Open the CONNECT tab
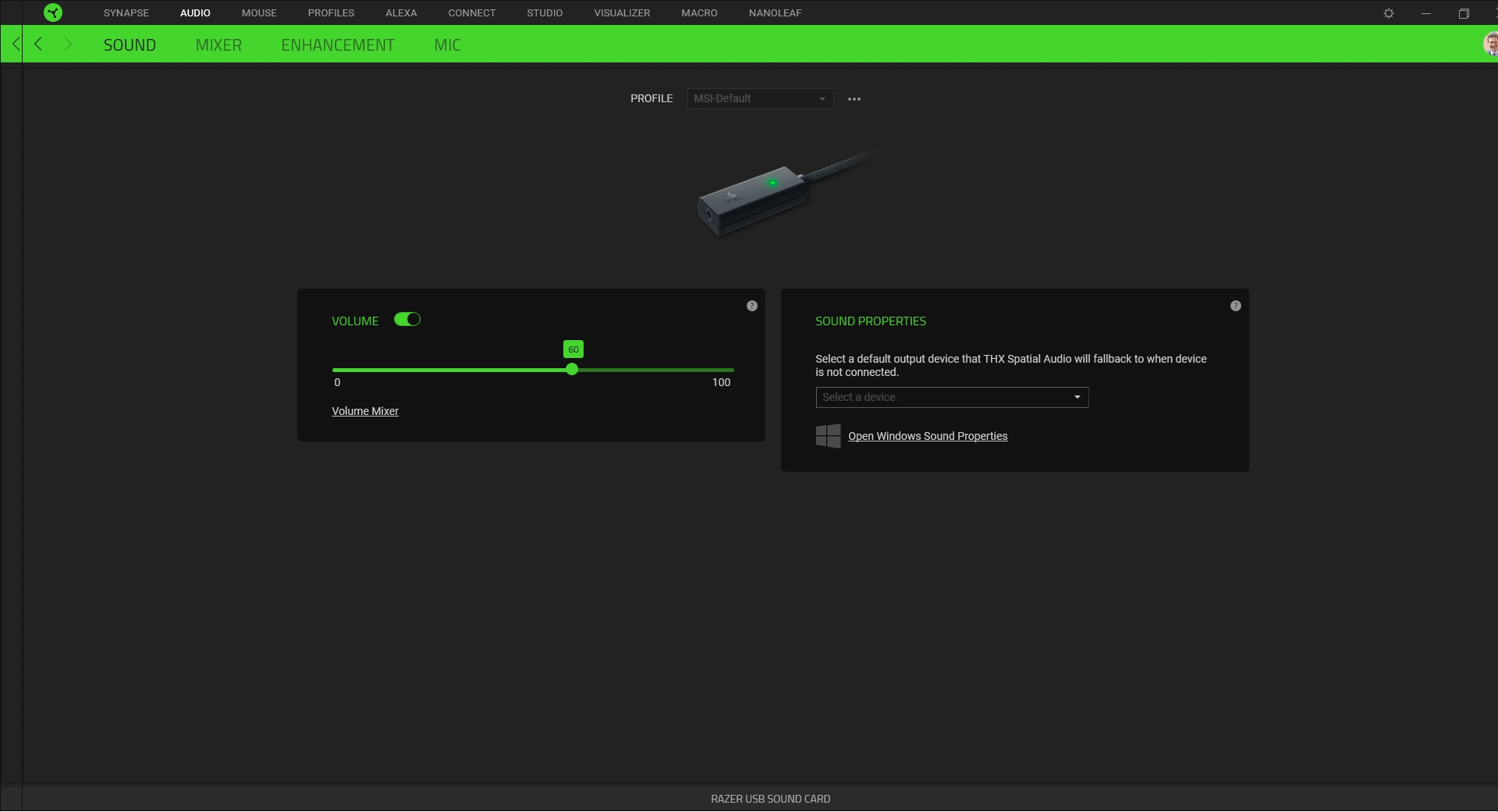 472,13
